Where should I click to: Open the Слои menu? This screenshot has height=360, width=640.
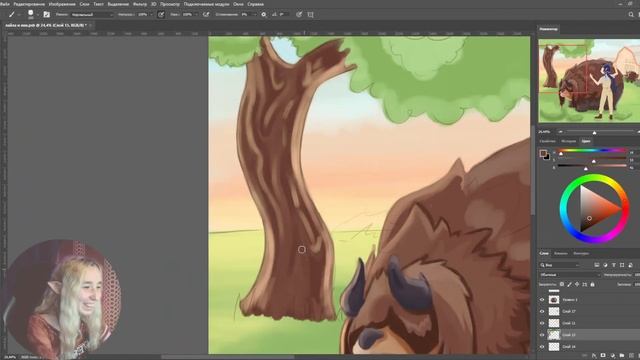(x=84, y=4)
